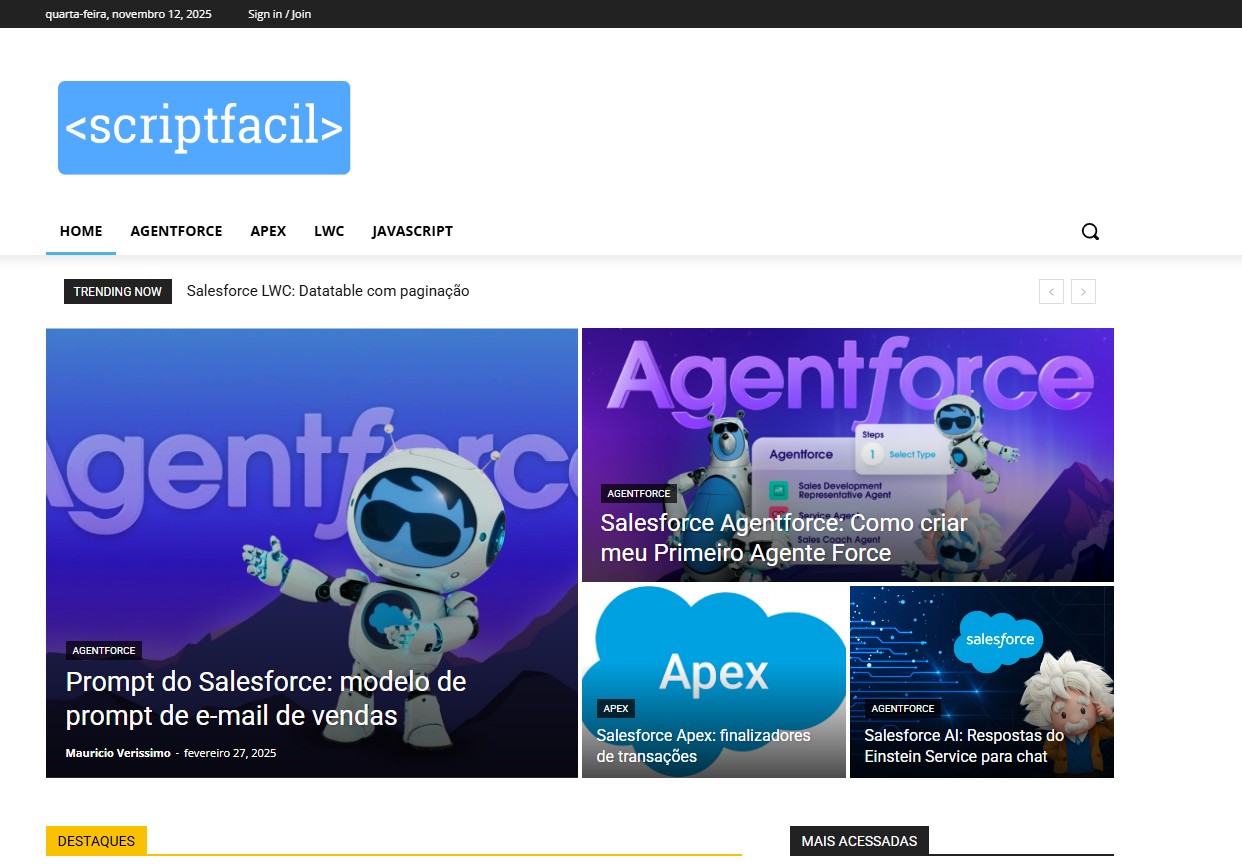Show next trending article arrow
Viewport: 1242px width, 866px height.
tap(1083, 292)
